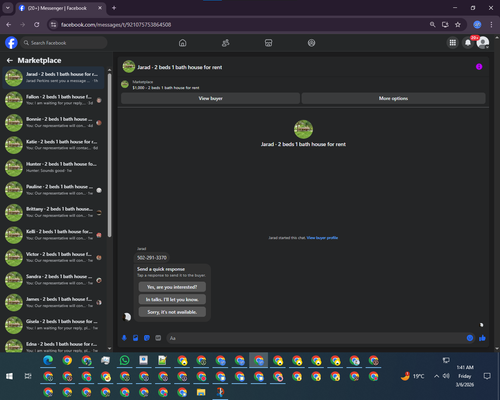Viewport: 500px width, 400px height.
Task: Click the page scrollbar down arrow
Action: [497, 349]
